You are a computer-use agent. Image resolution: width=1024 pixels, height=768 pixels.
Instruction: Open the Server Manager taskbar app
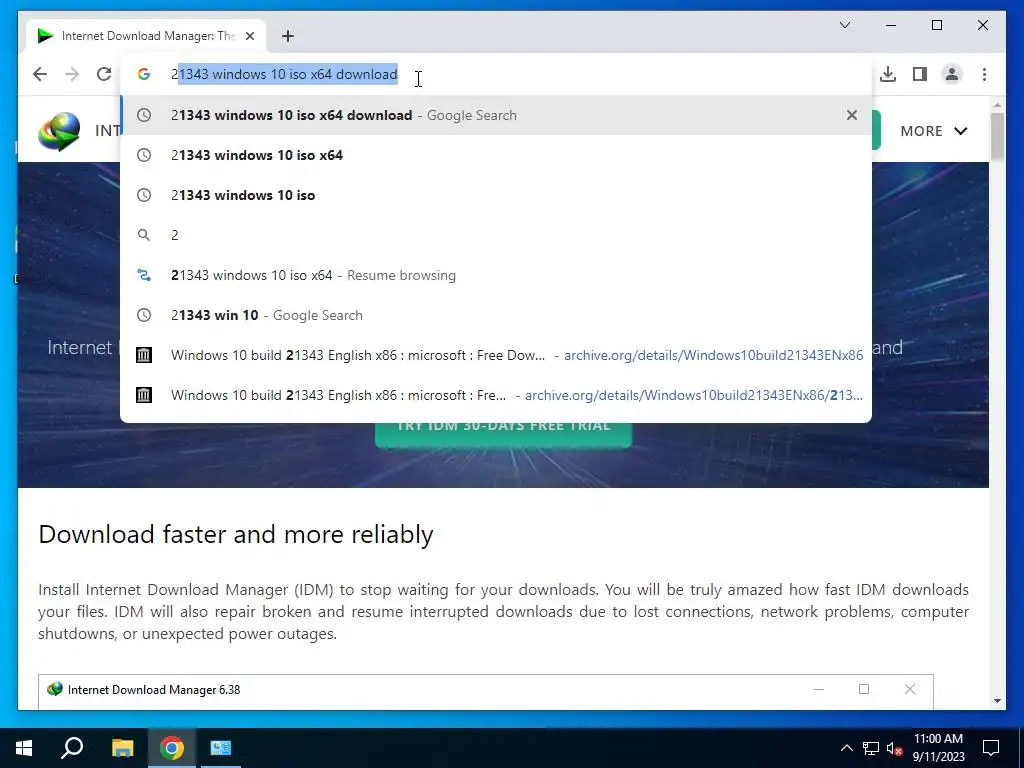pos(221,748)
